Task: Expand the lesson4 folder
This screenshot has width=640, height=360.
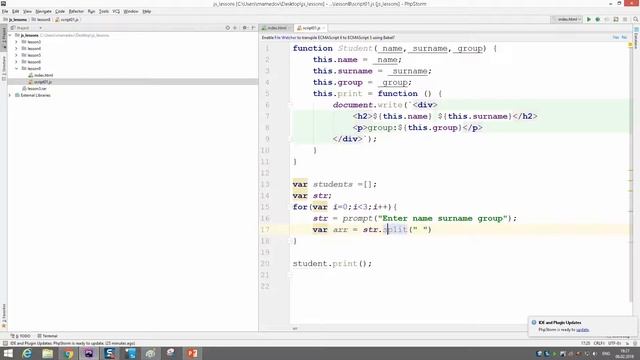Action: tap(16, 49)
